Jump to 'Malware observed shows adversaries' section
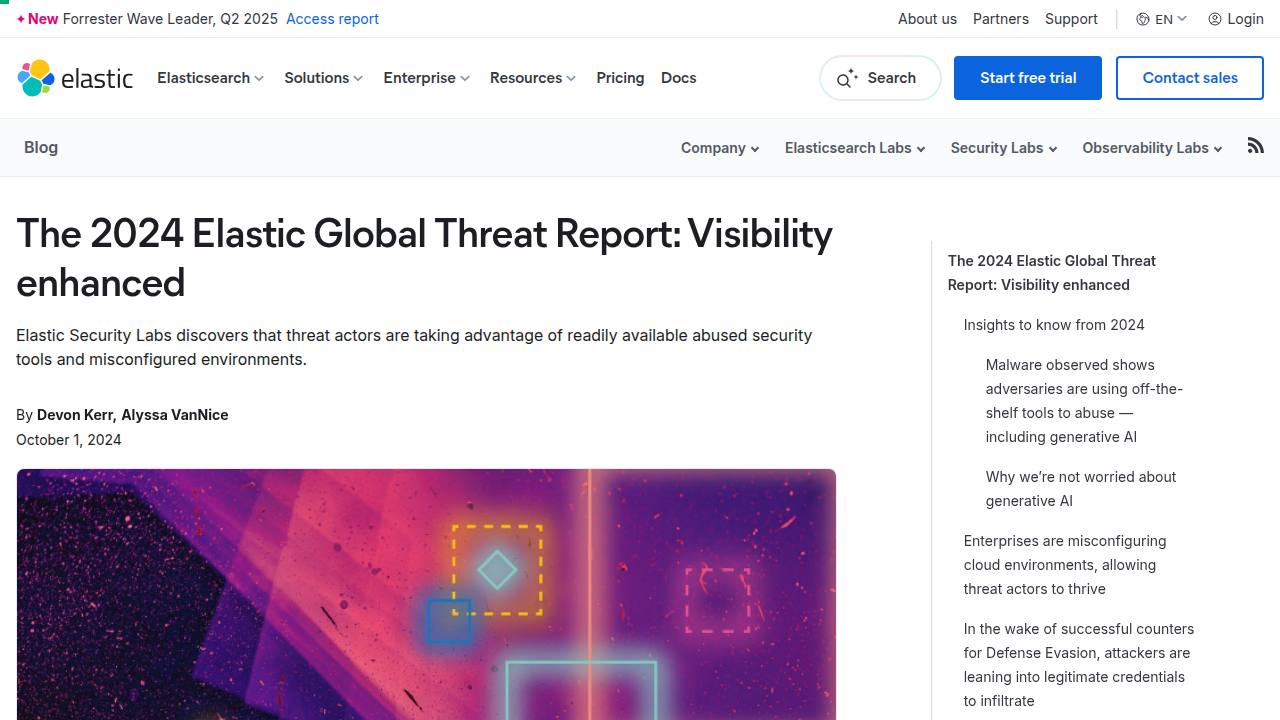 pos(1084,401)
